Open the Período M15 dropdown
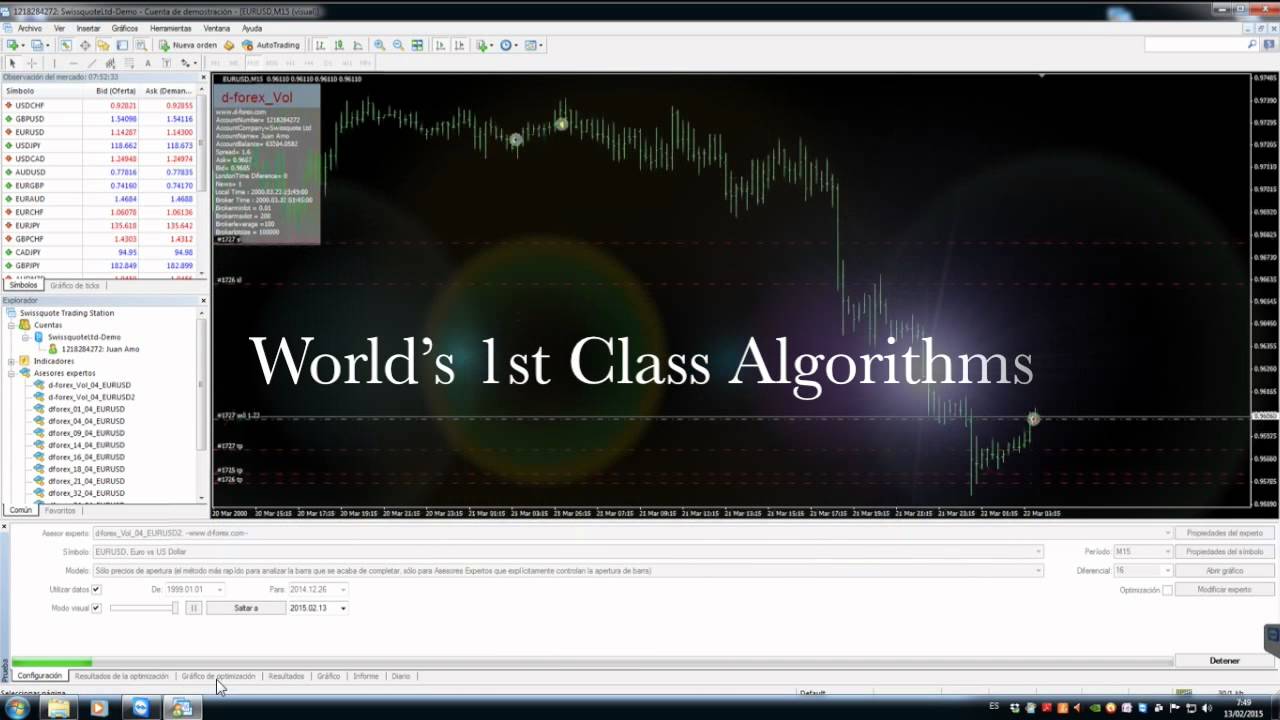The height and width of the screenshot is (720, 1280). tap(1143, 552)
